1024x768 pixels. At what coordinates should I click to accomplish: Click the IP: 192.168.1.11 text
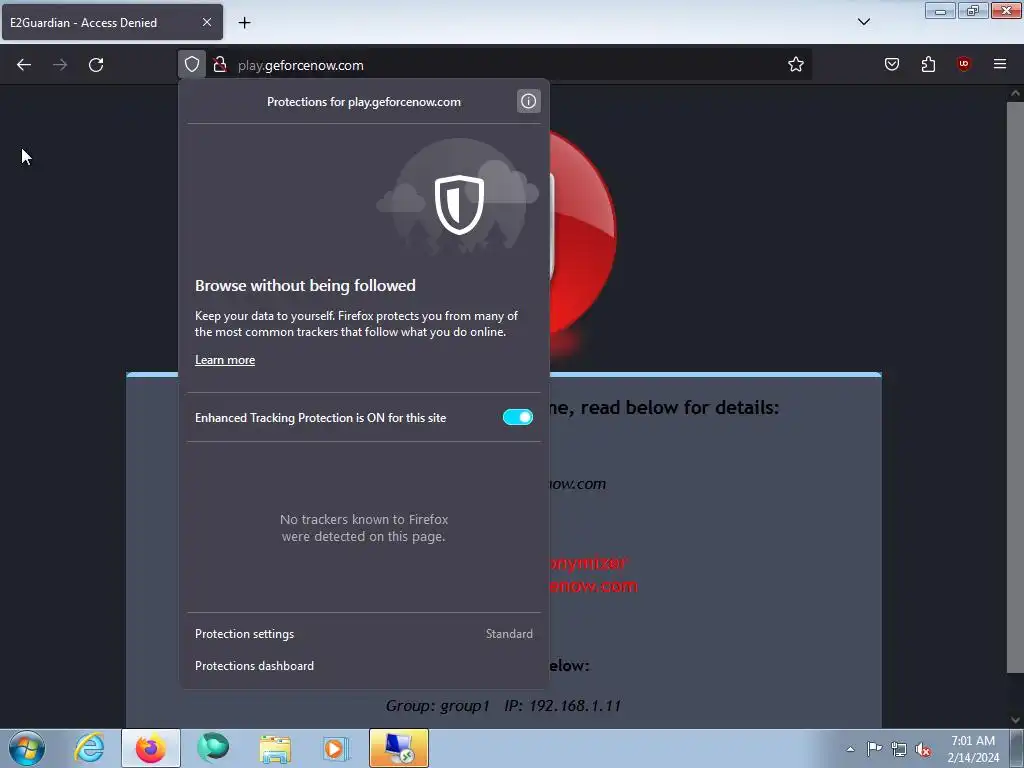[562, 705]
